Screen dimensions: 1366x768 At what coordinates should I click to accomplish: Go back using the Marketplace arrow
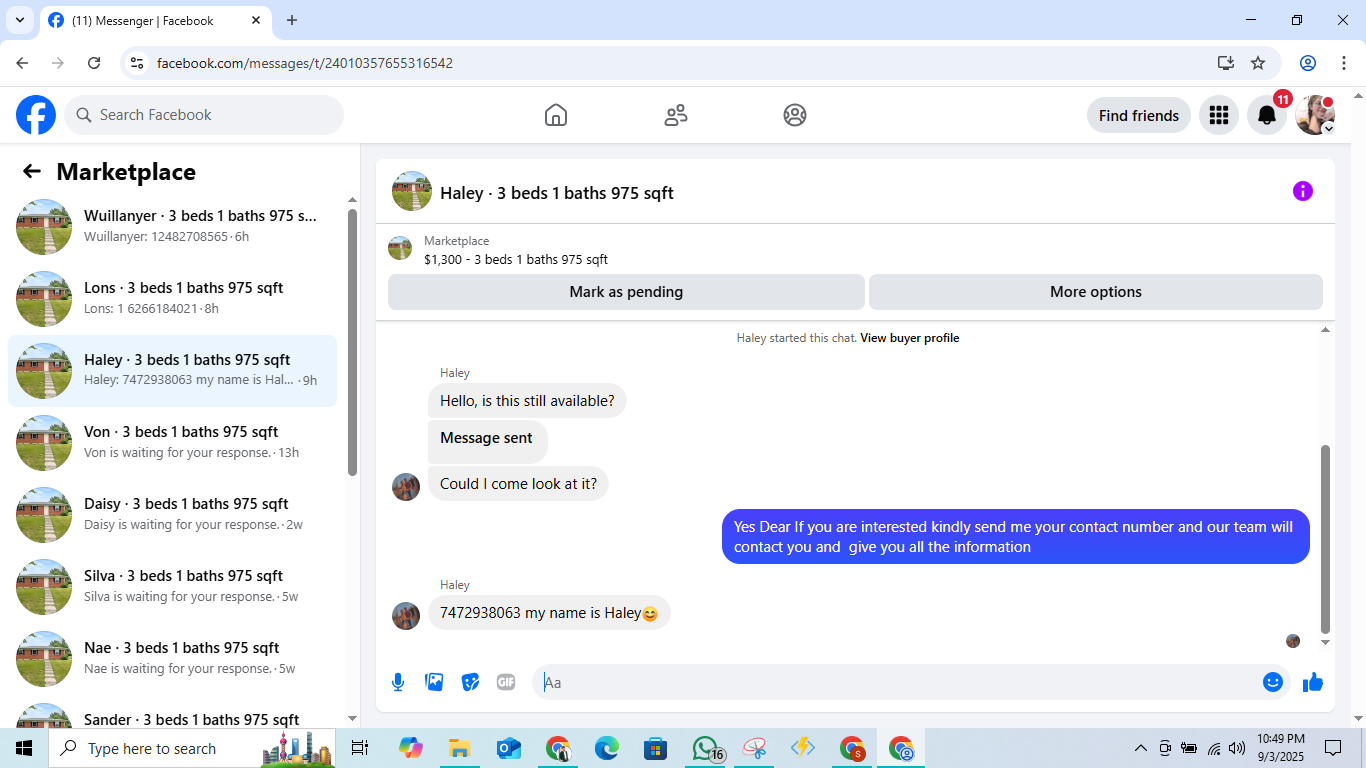[32, 171]
